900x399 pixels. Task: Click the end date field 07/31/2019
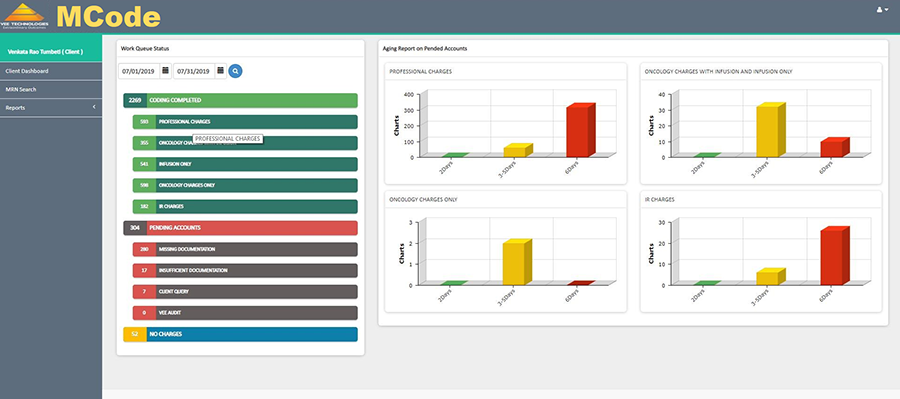195,71
